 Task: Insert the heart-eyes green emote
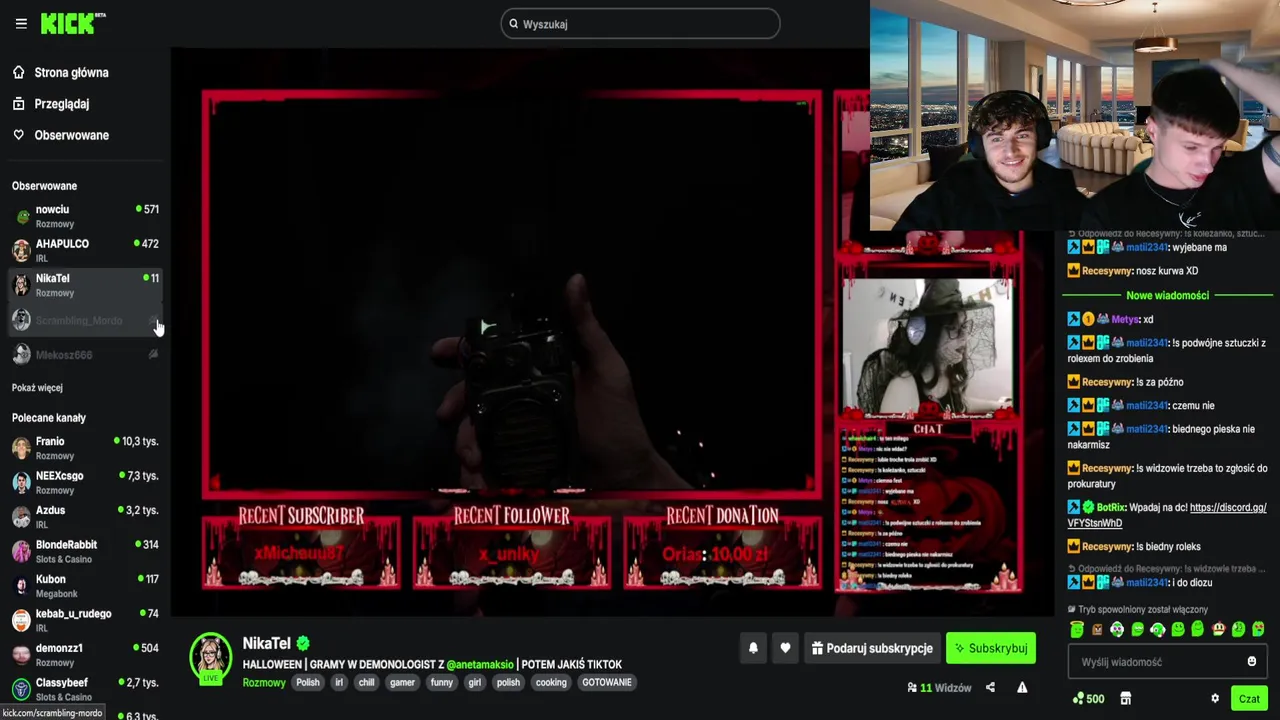(1258, 629)
